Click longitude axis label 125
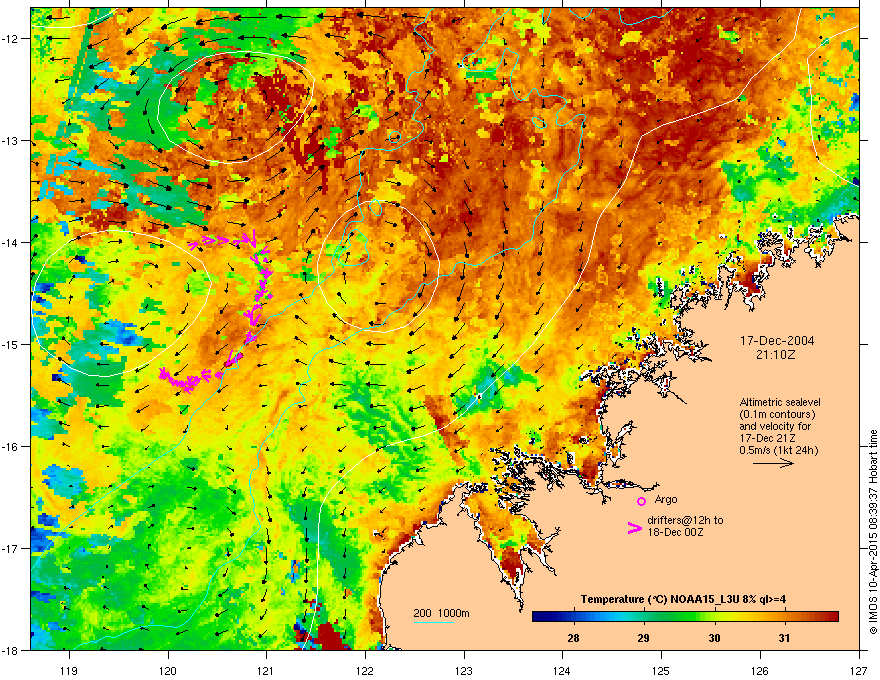The image size is (880, 680). point(661,670)
